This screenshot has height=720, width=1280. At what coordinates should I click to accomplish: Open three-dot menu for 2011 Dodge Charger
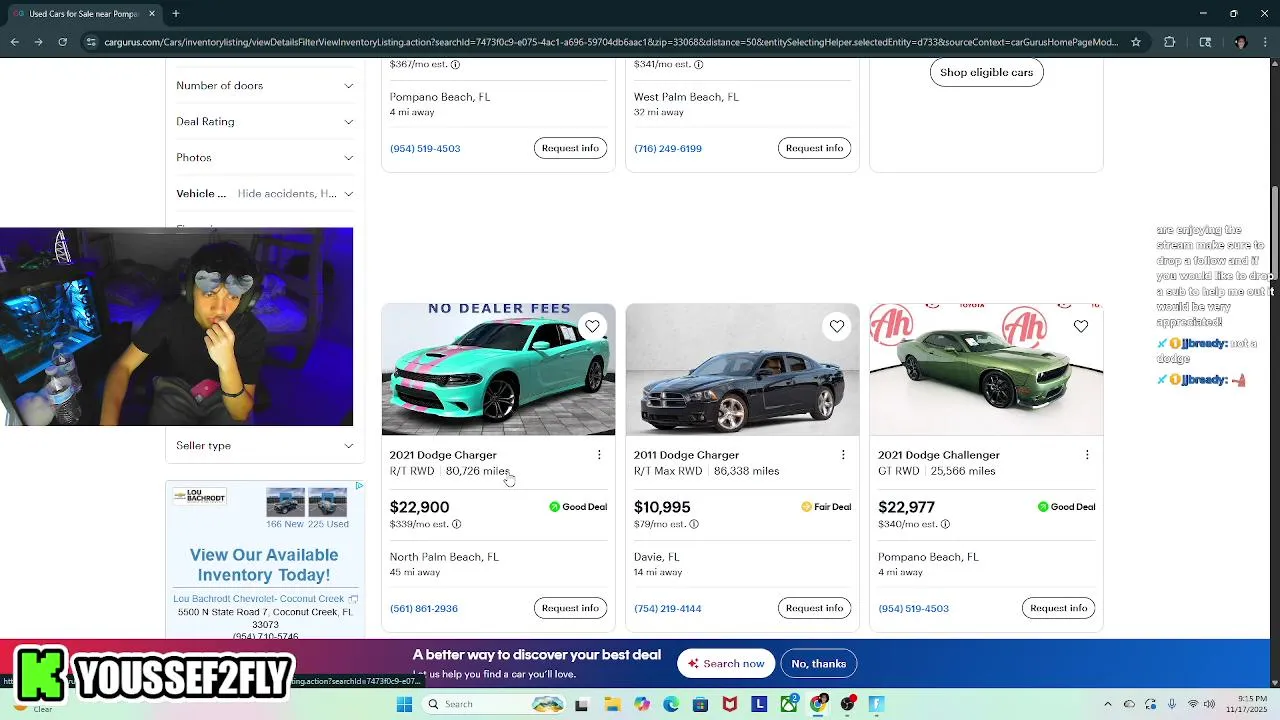point(843,455)
